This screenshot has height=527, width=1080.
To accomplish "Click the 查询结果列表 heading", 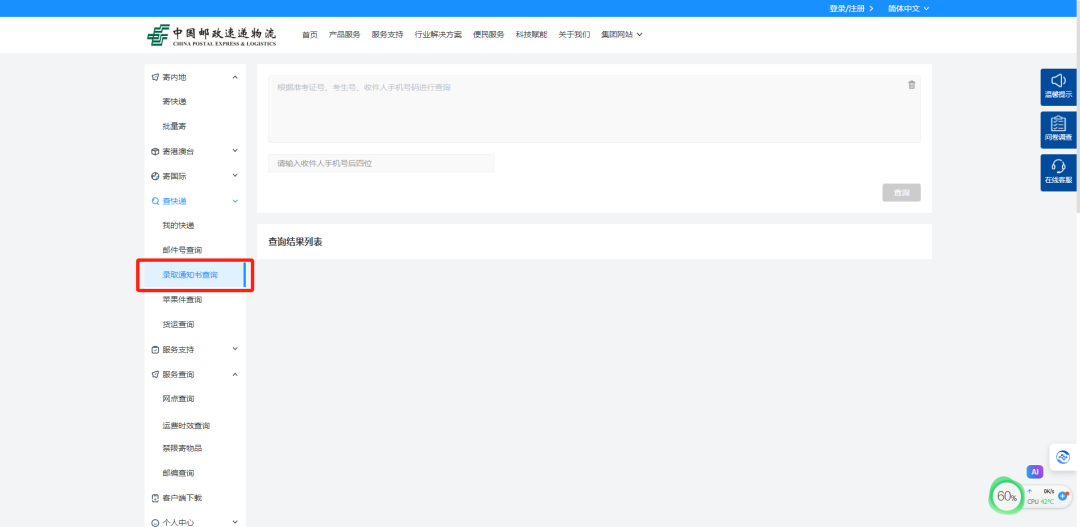I will pyautogui.click(x=295, y=242).
